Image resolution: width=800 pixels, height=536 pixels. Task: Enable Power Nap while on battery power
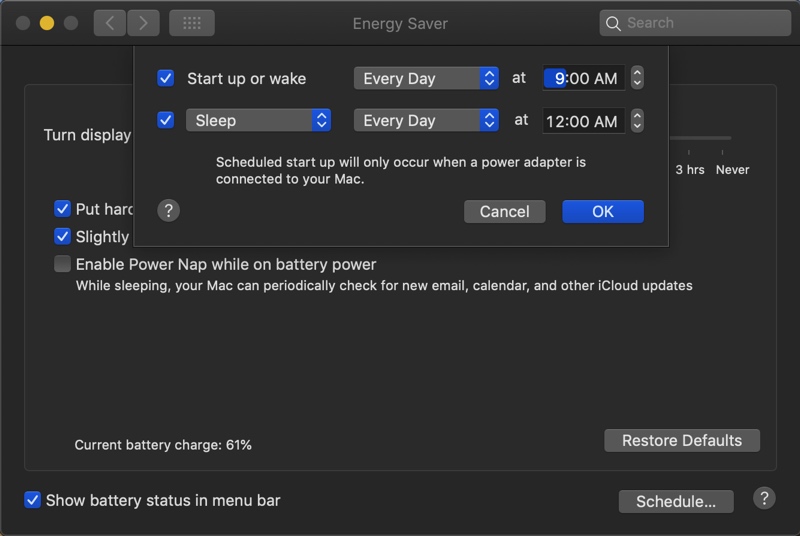[x=63, y=265]
